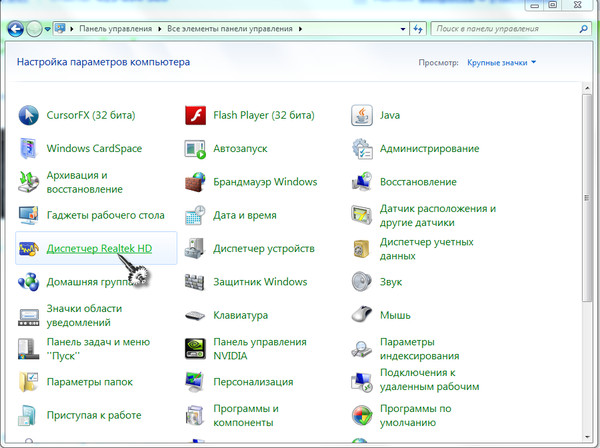600x448 pixels.
Task: Click Все элементы панели управления breadcrumb
Action: point(230,29)
